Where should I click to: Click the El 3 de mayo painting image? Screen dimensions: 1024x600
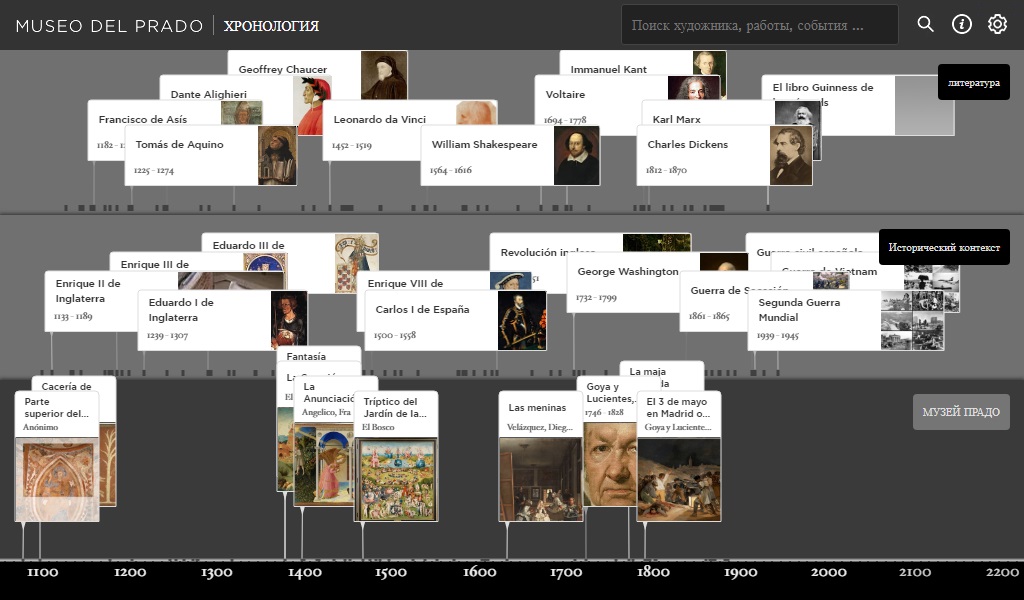(x=679, y=479)
